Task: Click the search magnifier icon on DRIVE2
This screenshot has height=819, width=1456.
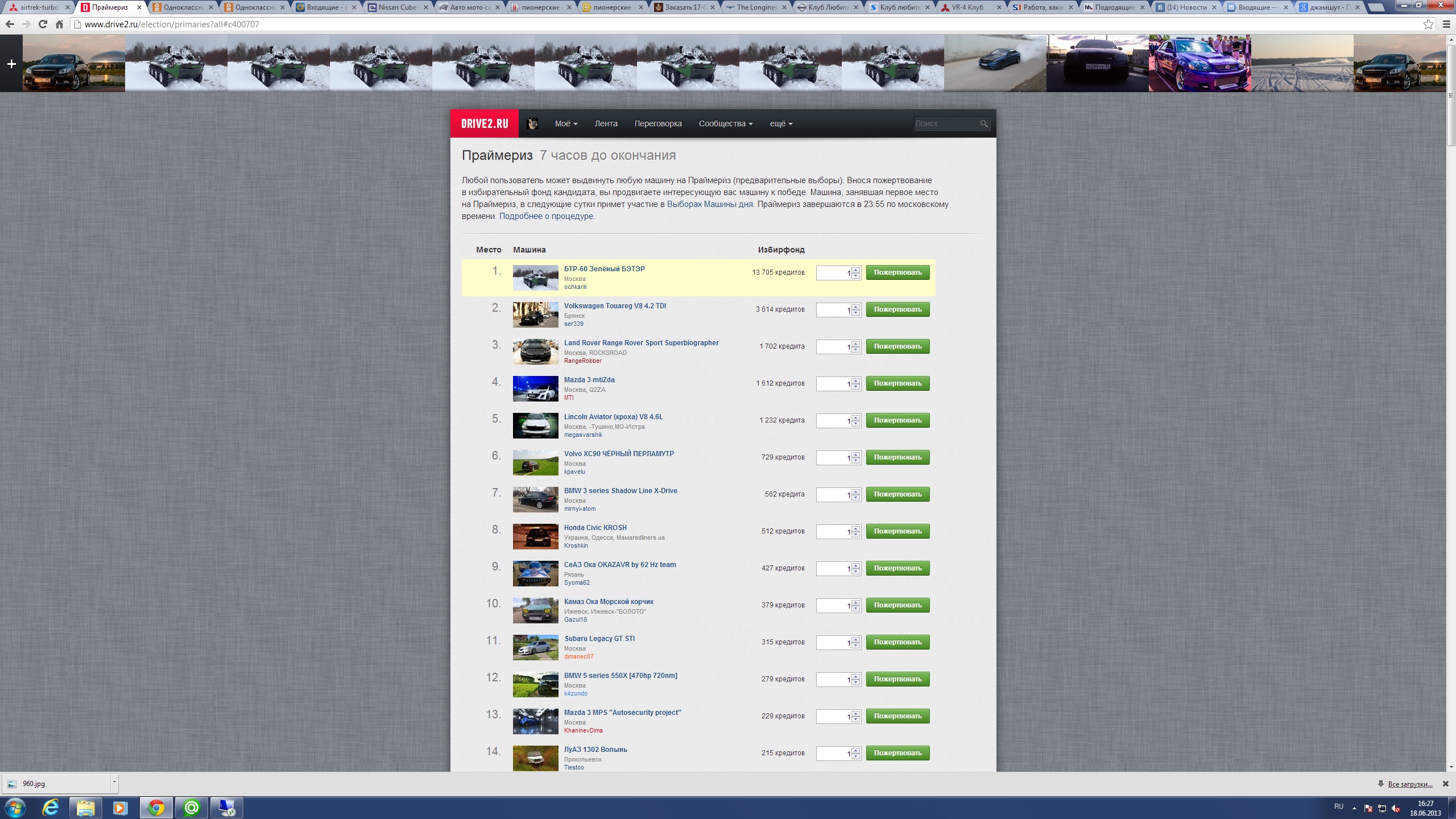Action: pos(983,124)
